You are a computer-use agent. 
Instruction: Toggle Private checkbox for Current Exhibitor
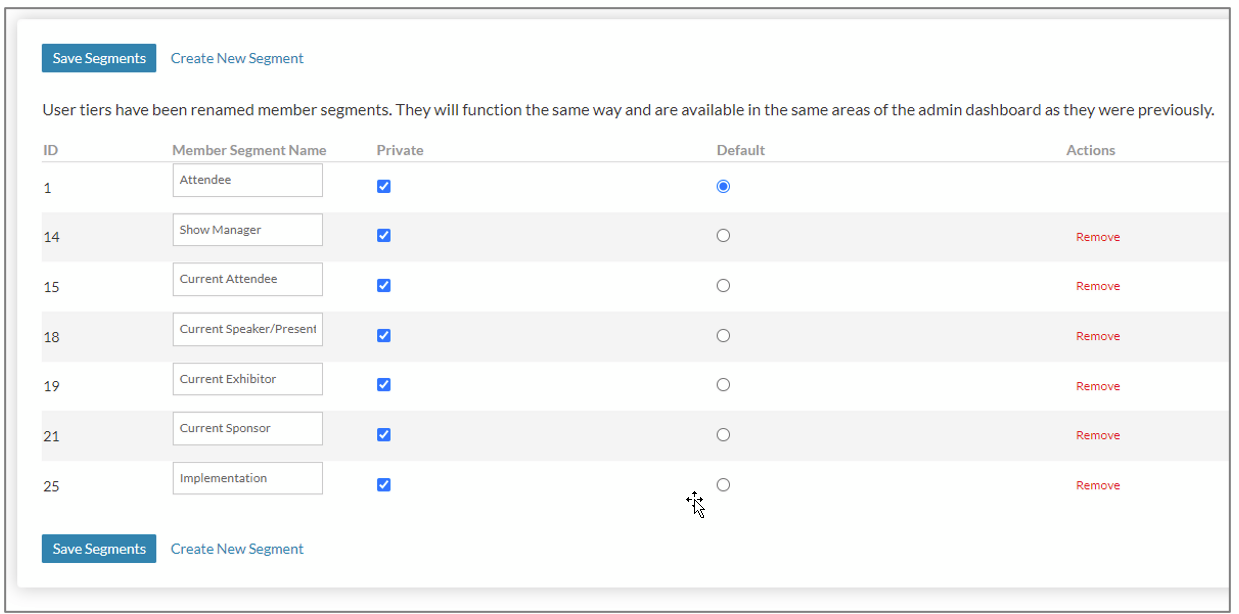(384, 385)
